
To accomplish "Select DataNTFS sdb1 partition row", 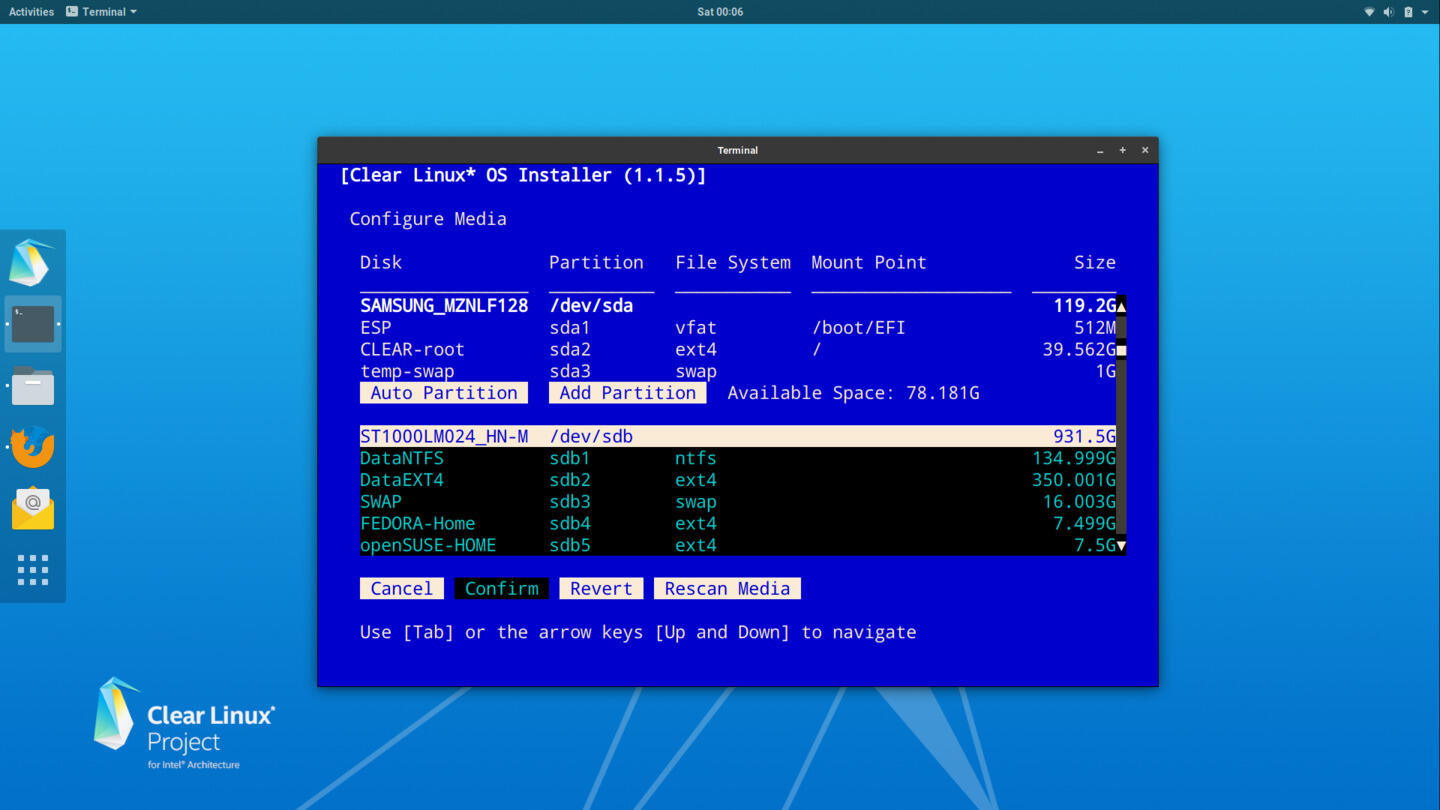I will [x=738, y=459].
